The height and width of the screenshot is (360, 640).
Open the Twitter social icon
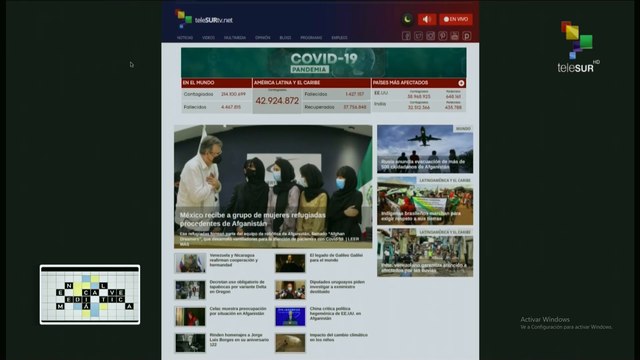tap(418, 36)
